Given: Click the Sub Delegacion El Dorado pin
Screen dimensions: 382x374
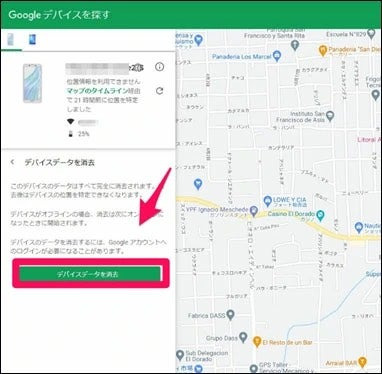Looking at the screenshot, I should tap(180, 355).
